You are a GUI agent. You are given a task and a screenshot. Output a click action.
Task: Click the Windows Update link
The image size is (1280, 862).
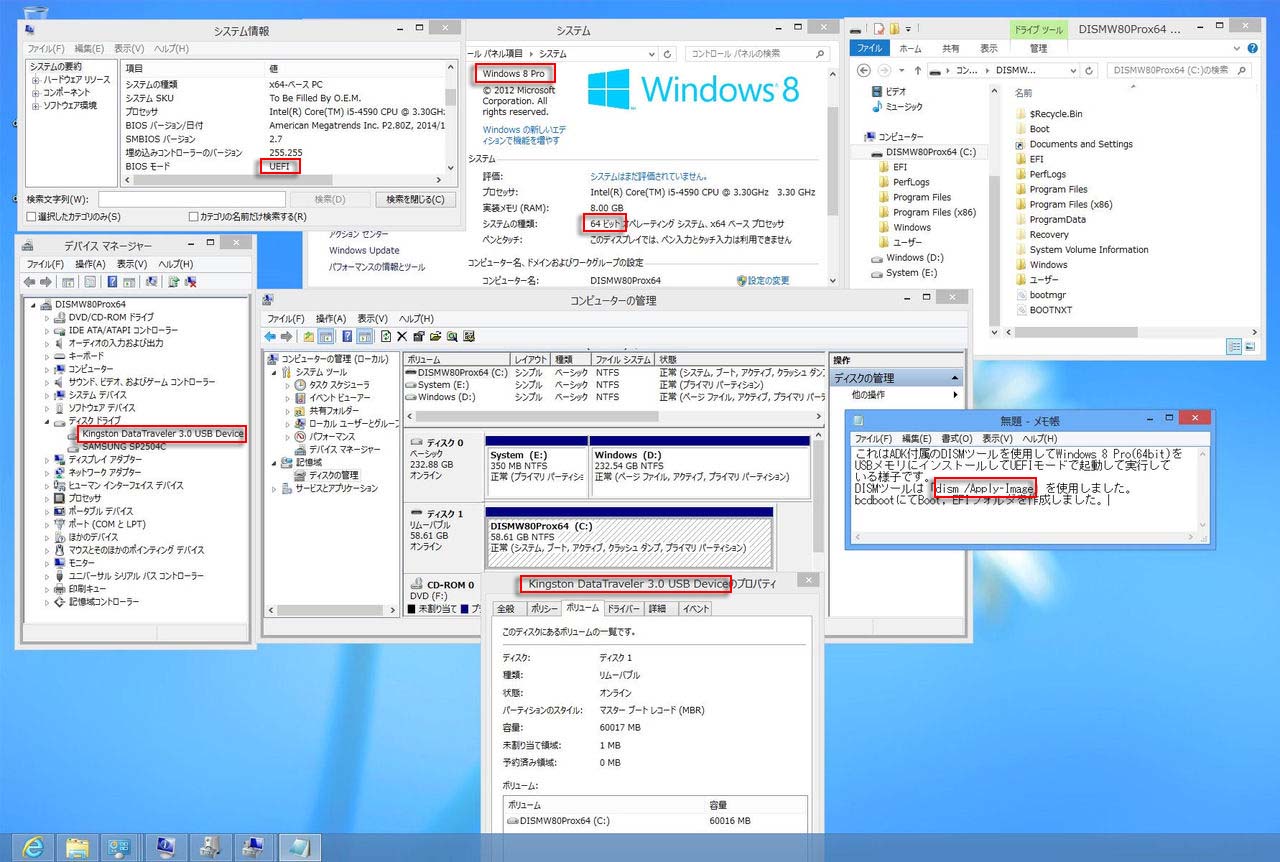pyautogui.click(x=364, y=251)
